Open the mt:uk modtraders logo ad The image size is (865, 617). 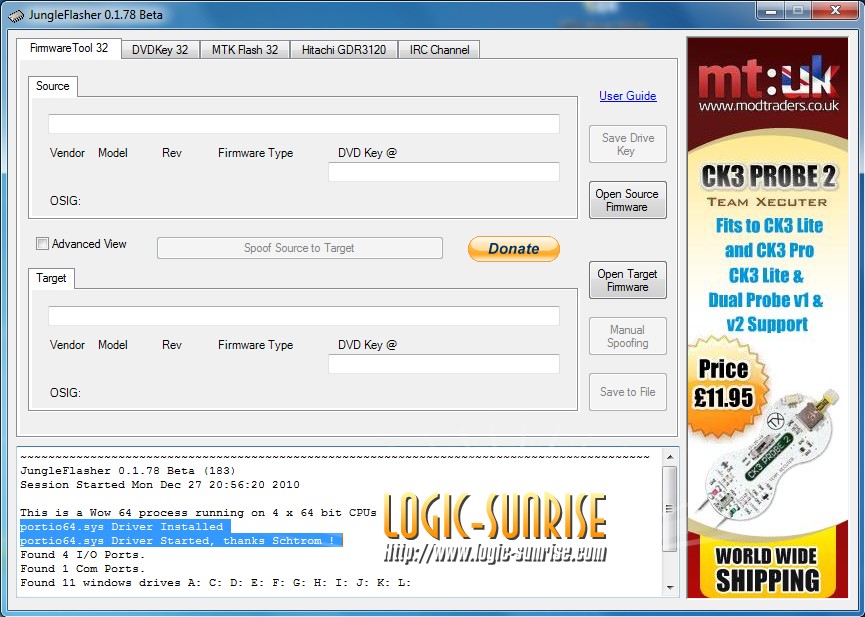click(x=768, y=84)
